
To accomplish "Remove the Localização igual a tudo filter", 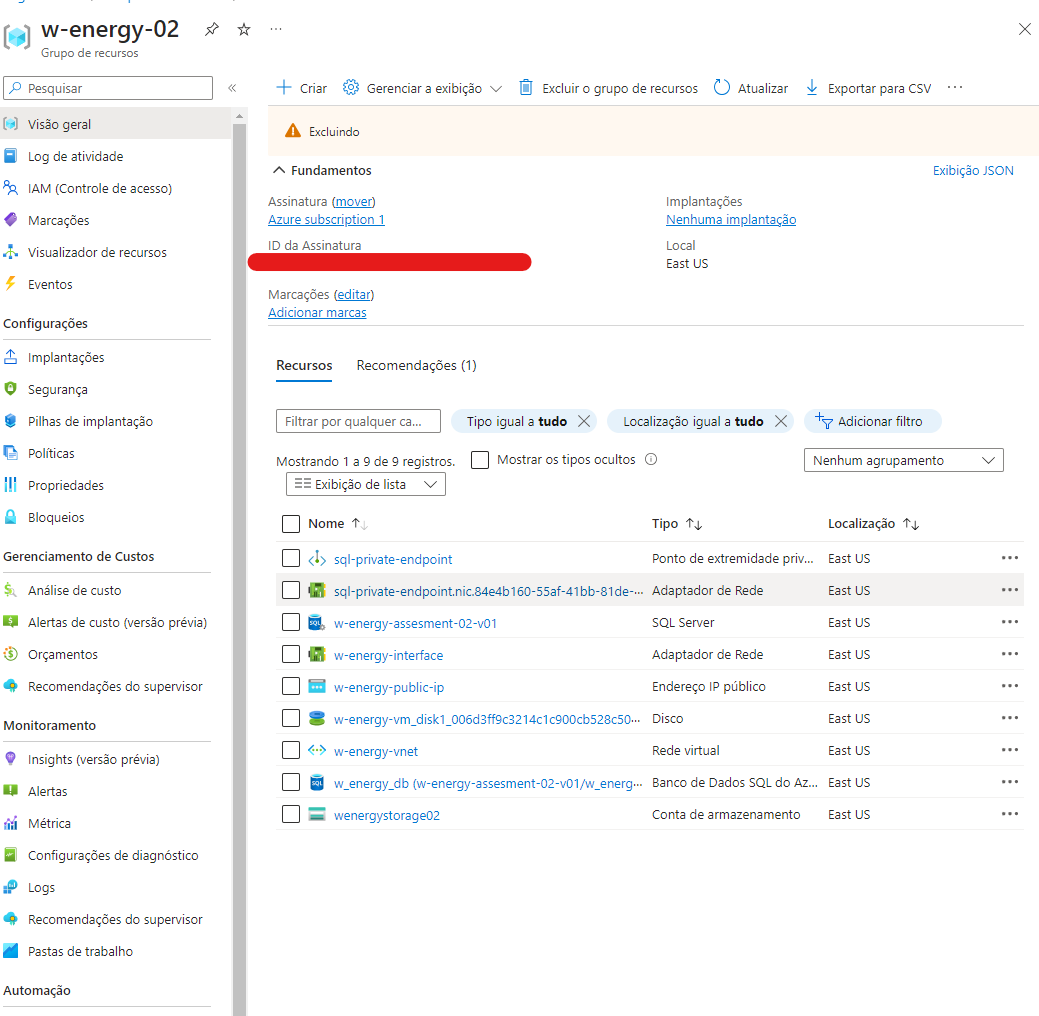I will (781, 422).
